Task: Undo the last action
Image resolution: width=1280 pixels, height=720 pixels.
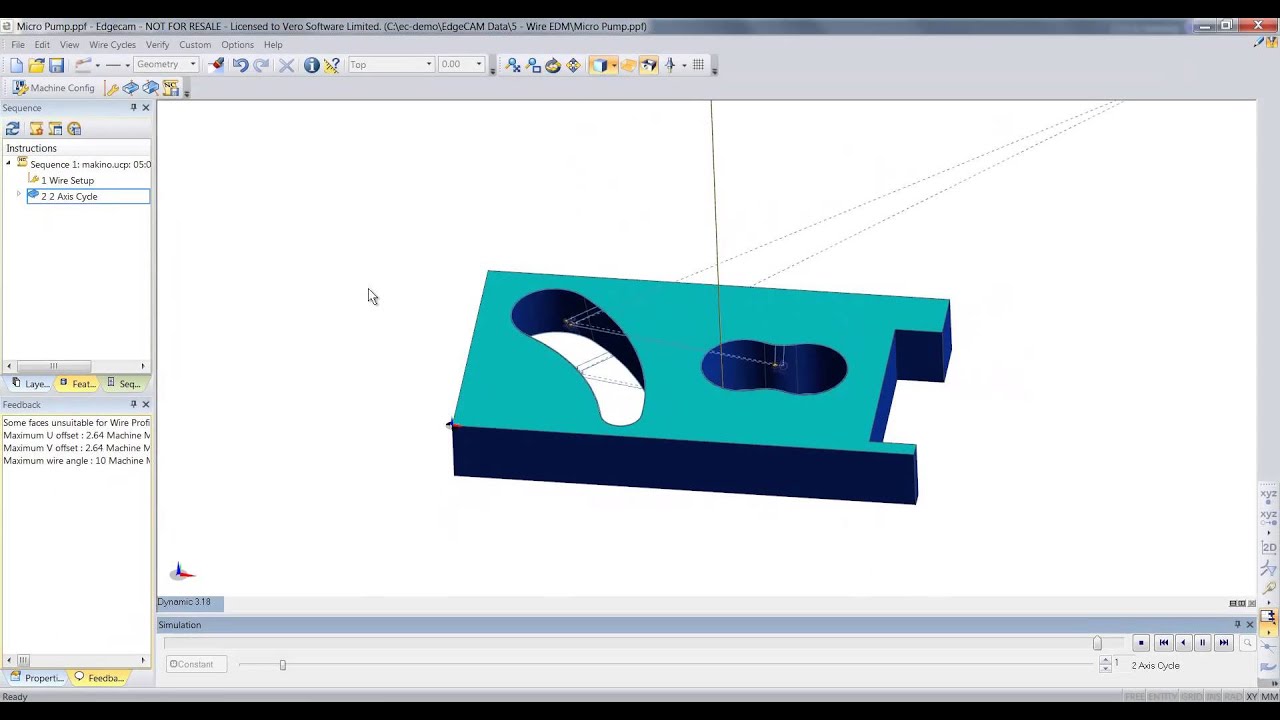Action: (240, 65)
